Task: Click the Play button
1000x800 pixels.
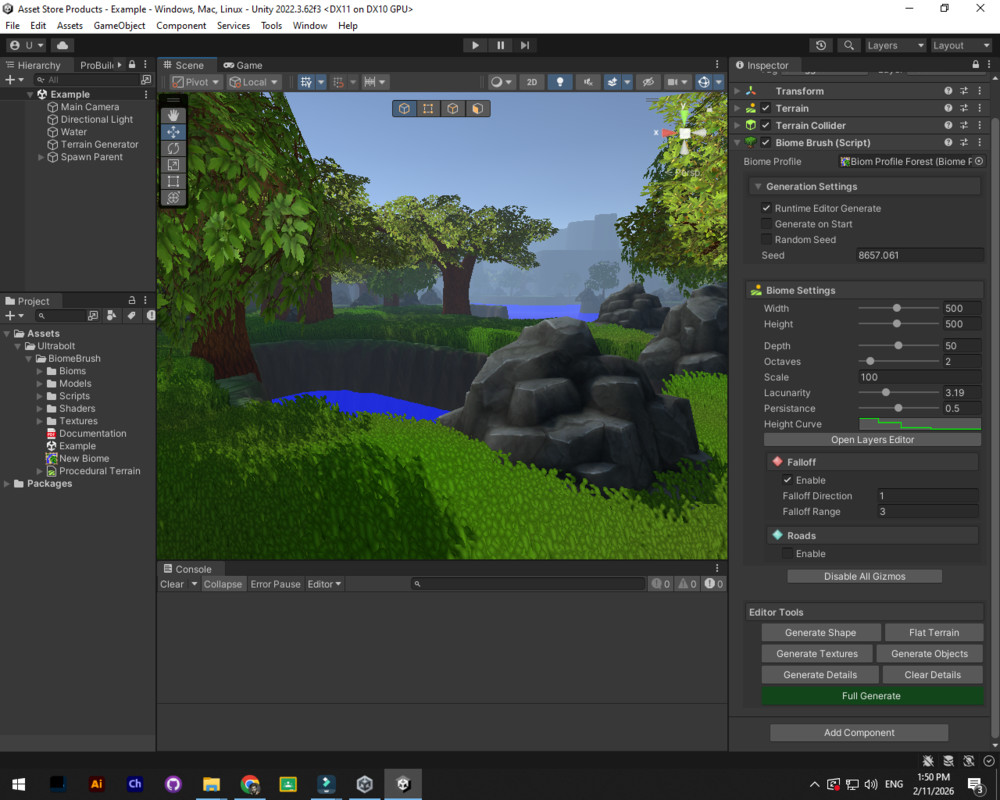Action: [x=475, y=45]
